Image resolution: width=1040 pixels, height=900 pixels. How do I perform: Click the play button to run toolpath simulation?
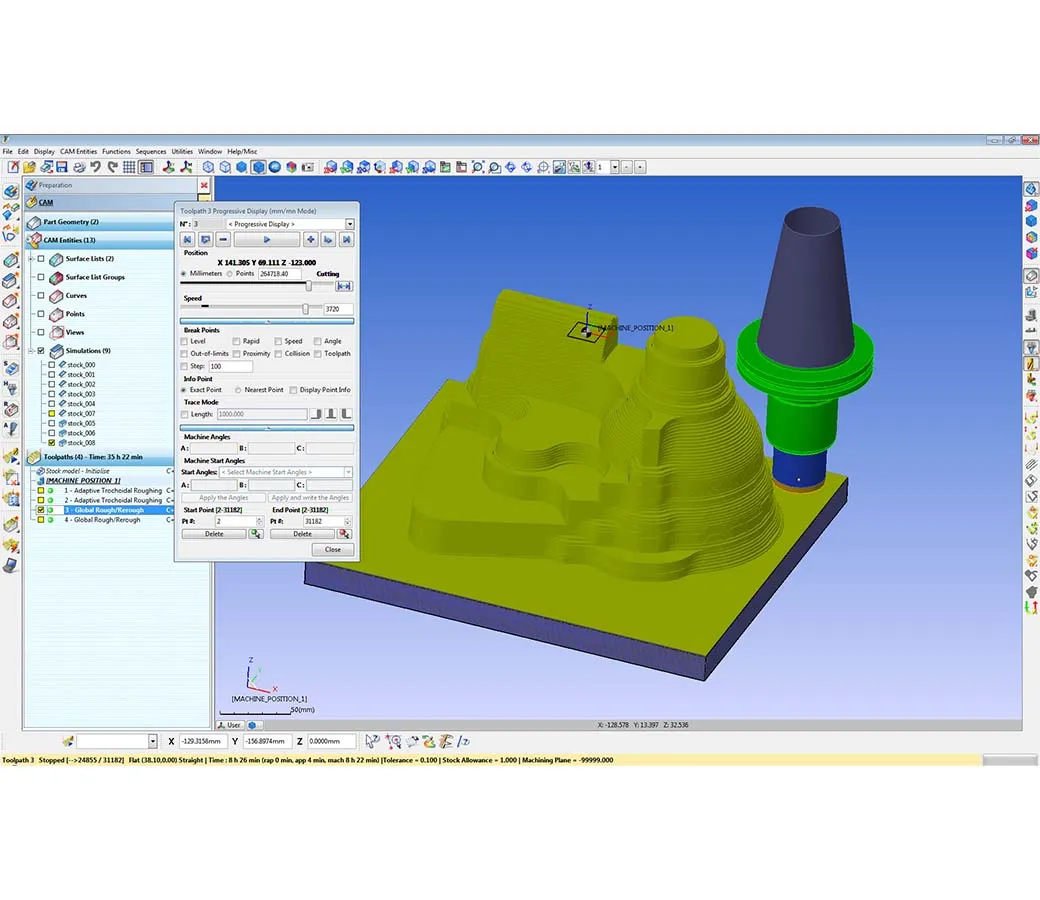(267, 240)
